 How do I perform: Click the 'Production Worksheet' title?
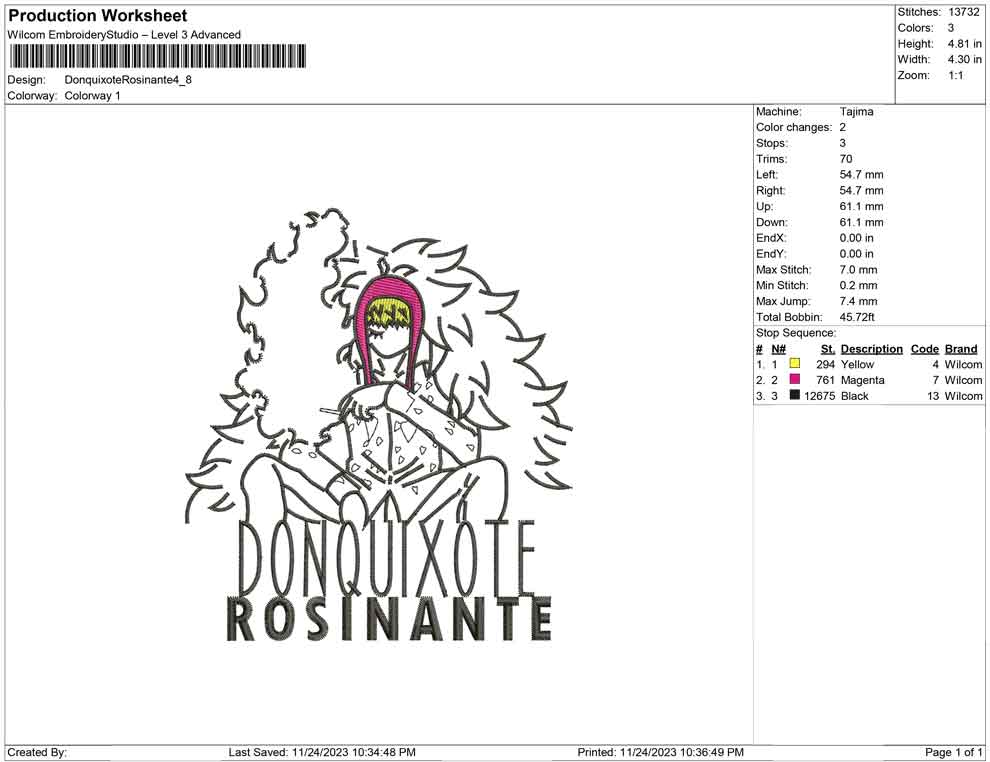(x=98, y=16)
